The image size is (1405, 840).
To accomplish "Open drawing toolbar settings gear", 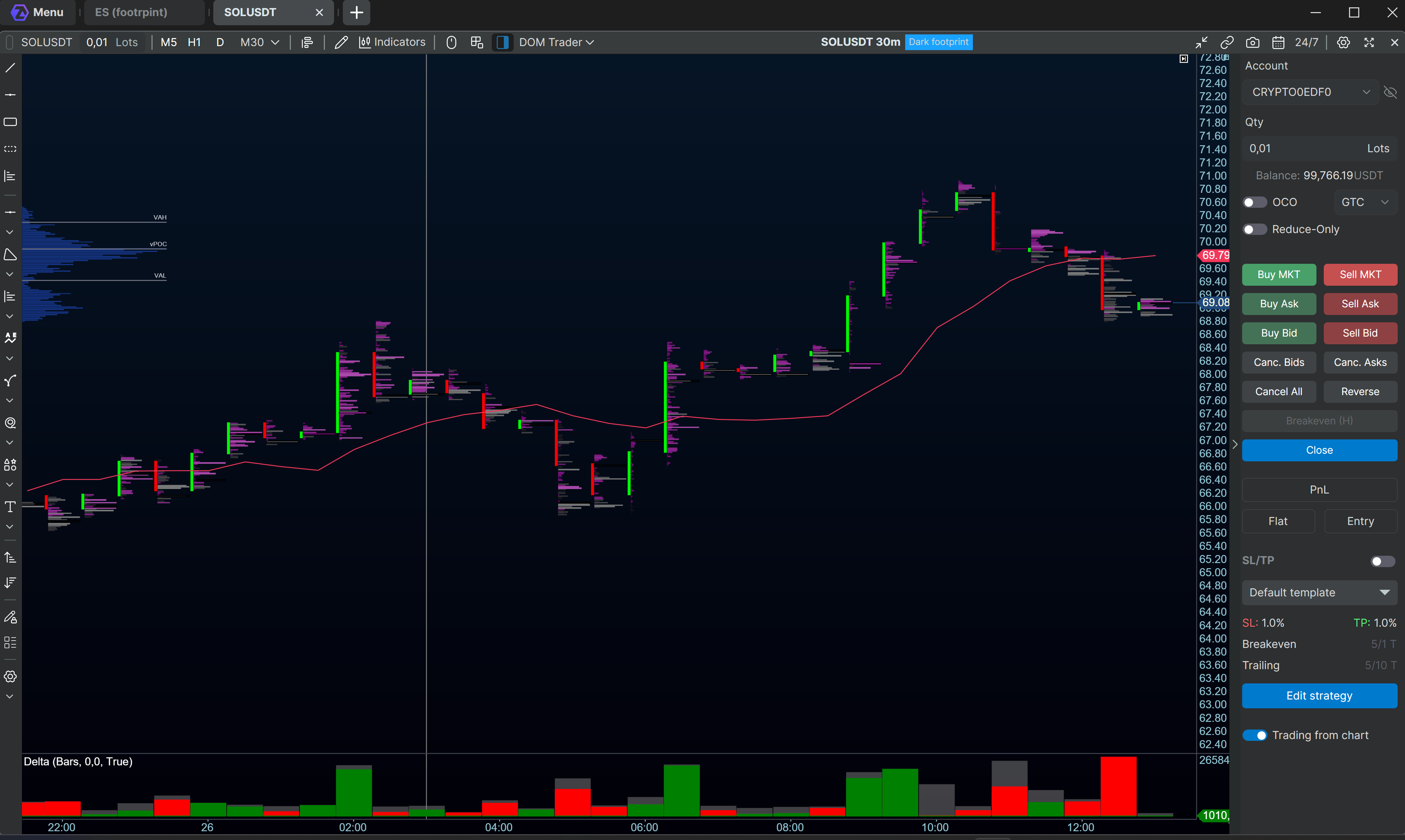I will (x=10, y=676).
